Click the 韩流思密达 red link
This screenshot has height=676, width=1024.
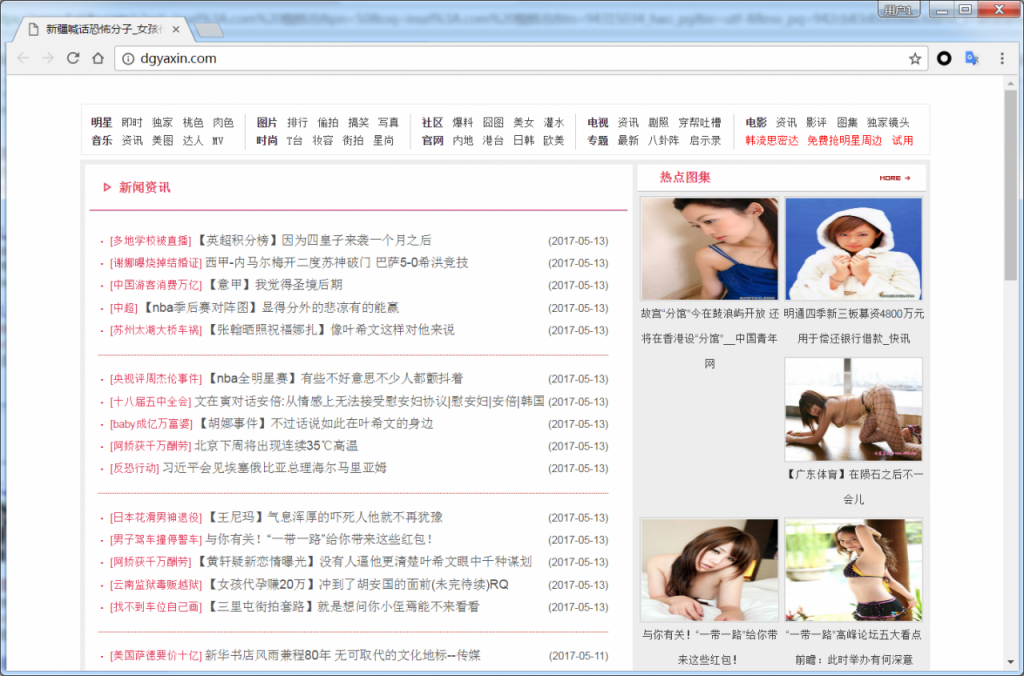[x=772, y=140]
